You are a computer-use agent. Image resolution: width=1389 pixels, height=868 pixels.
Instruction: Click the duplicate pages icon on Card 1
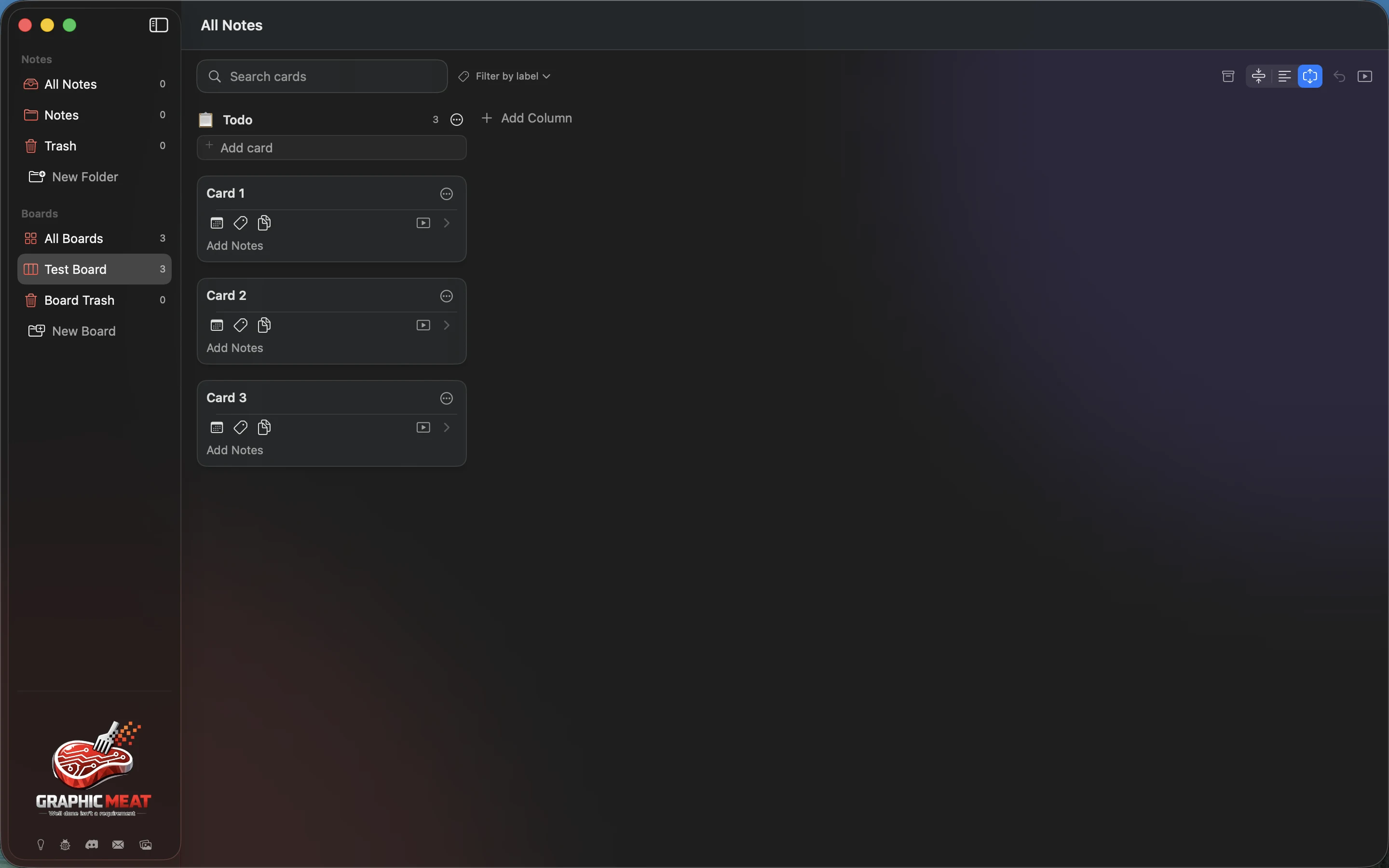tap(264, 223)
